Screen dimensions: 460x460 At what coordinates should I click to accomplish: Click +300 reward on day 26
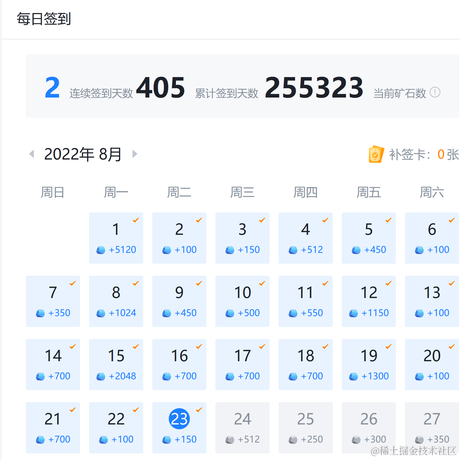point(375,439)
